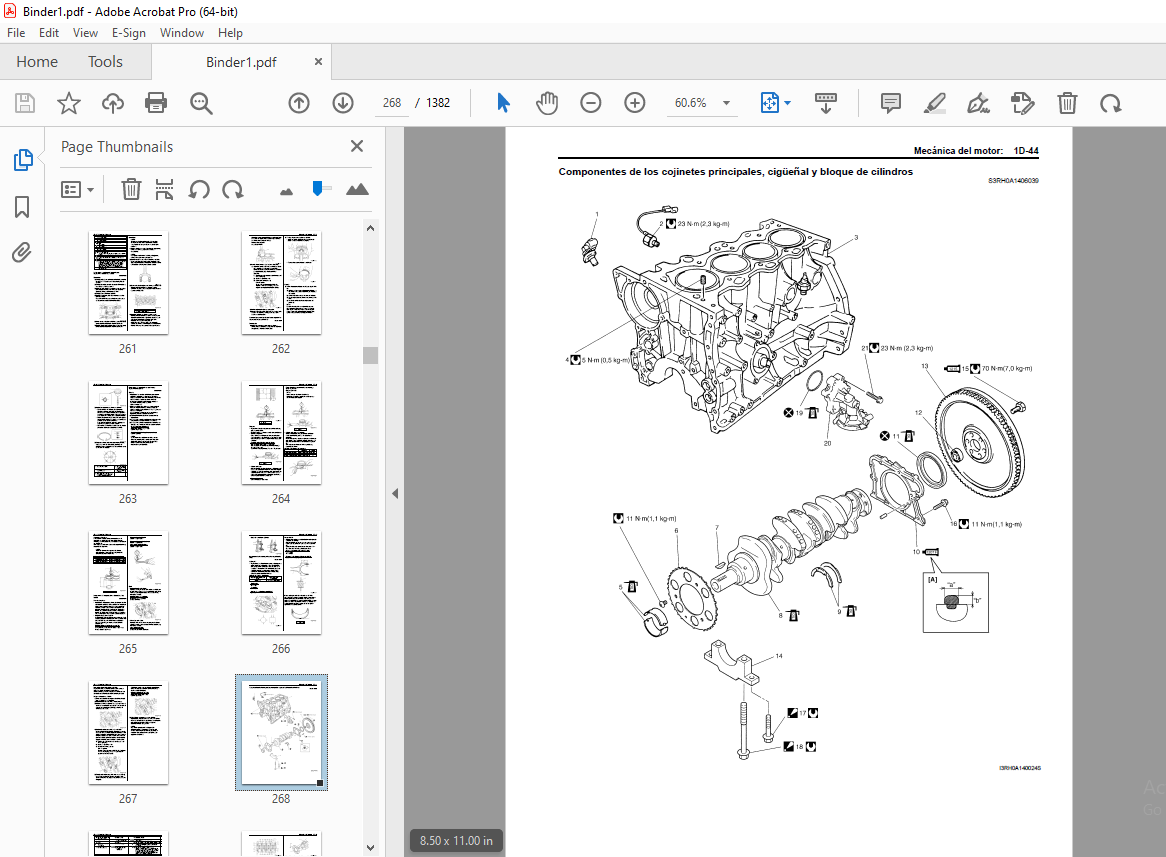
Task: Select the Hand pan tool
Action: click(x=547, y=103)
